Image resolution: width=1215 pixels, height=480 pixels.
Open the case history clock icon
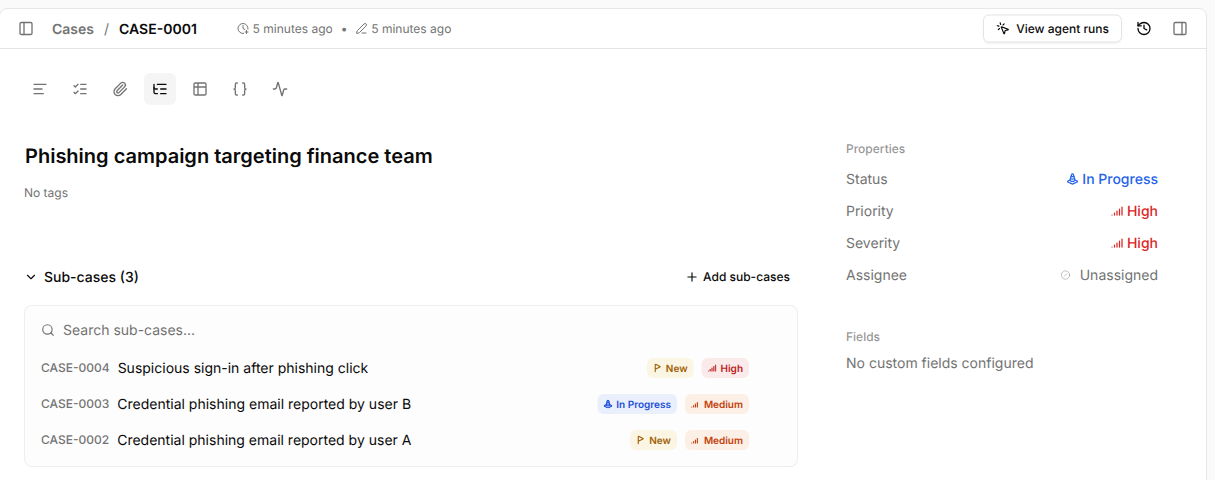pos(1144,29)
